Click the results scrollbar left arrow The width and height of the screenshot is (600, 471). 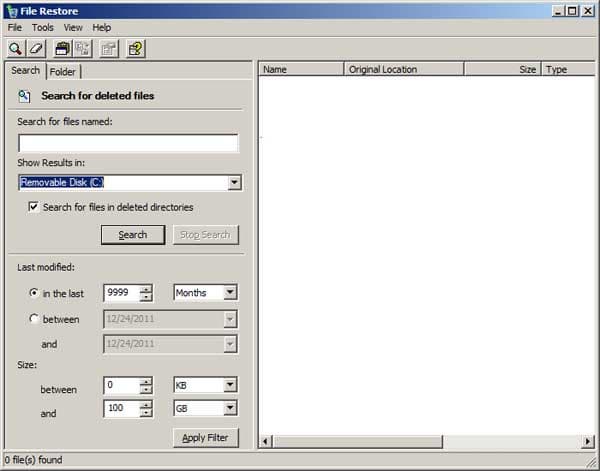(266, 442)
